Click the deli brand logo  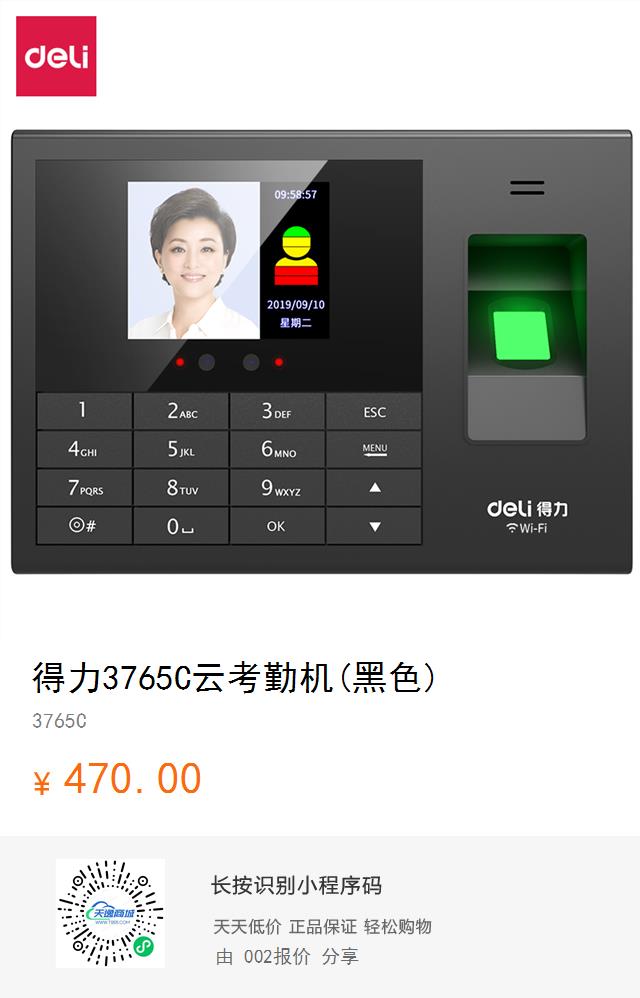56,56
